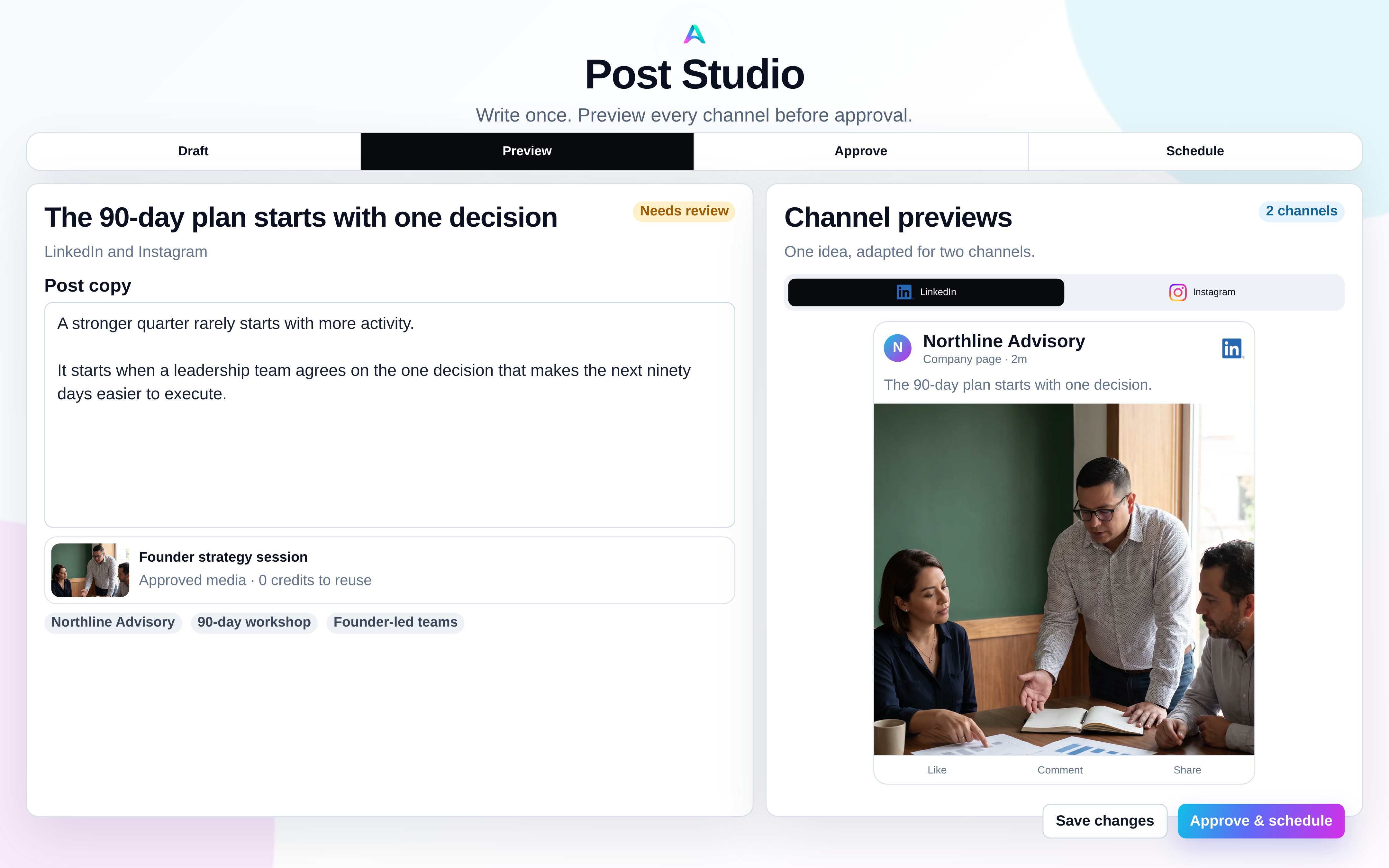Screen dimensions: 1389x868
Task: Click the Founder strategy session title
Action: (223, 557)
